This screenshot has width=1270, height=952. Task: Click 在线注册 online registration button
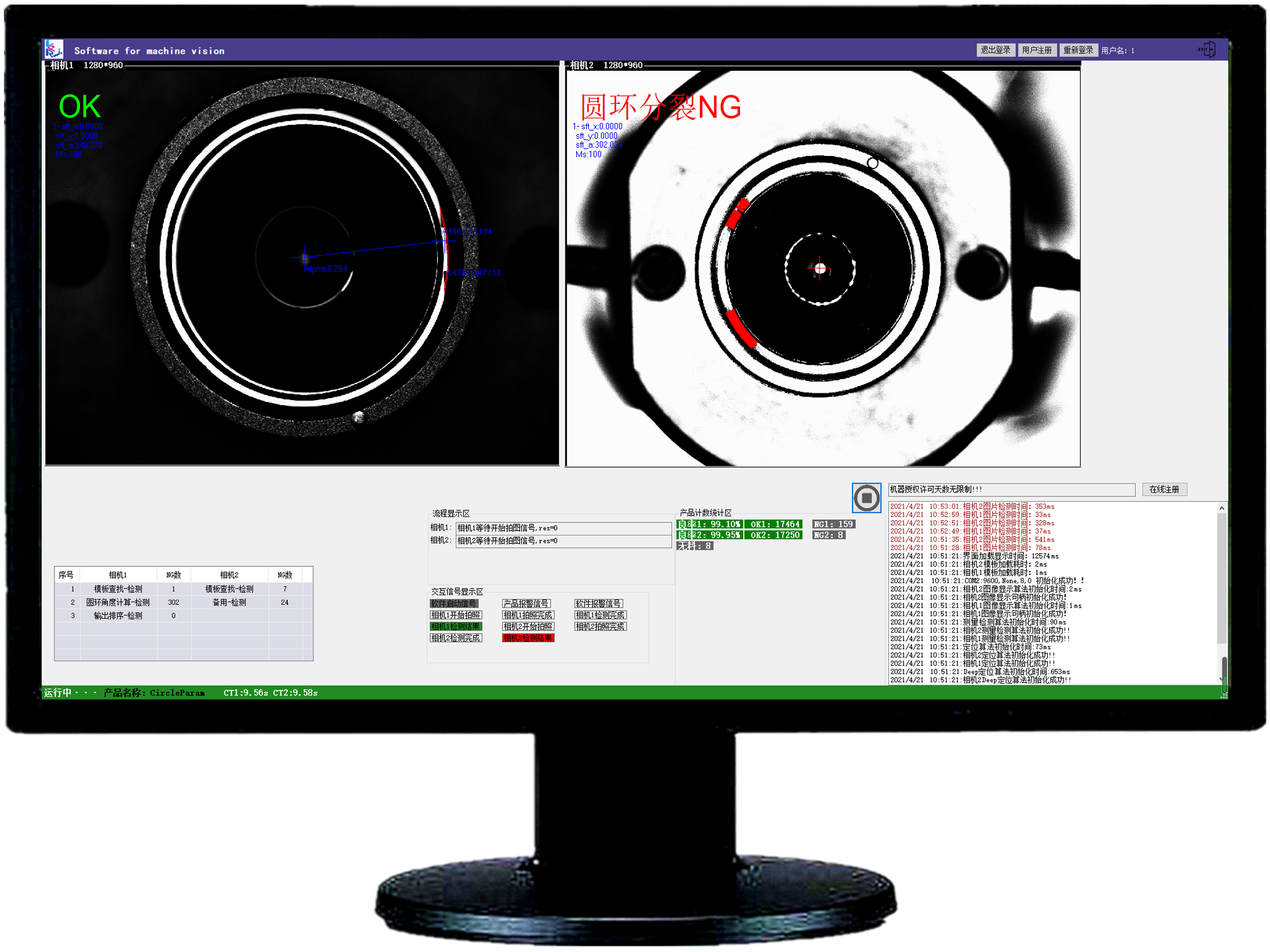[x=1164, y=489]
